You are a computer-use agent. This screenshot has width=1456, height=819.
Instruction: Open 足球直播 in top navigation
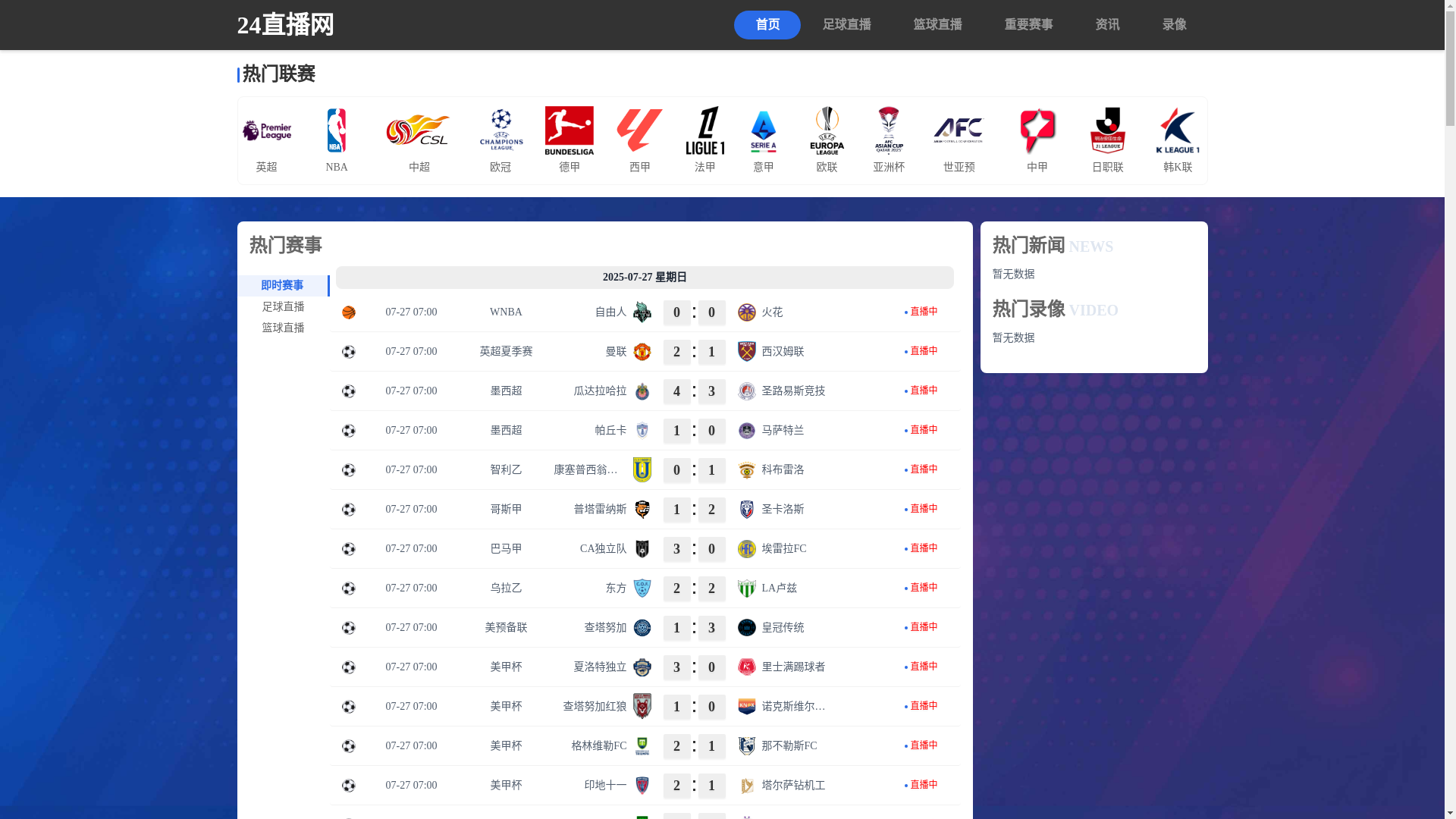847,25
